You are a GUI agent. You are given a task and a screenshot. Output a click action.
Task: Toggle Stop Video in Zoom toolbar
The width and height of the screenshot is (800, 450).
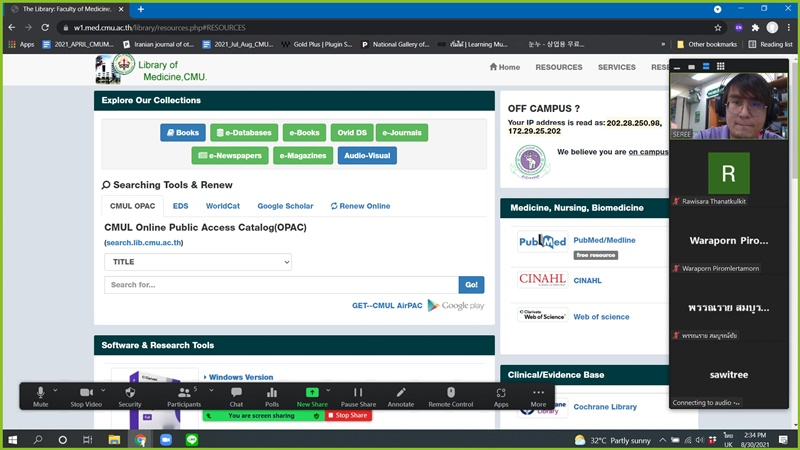coord(85,395)
